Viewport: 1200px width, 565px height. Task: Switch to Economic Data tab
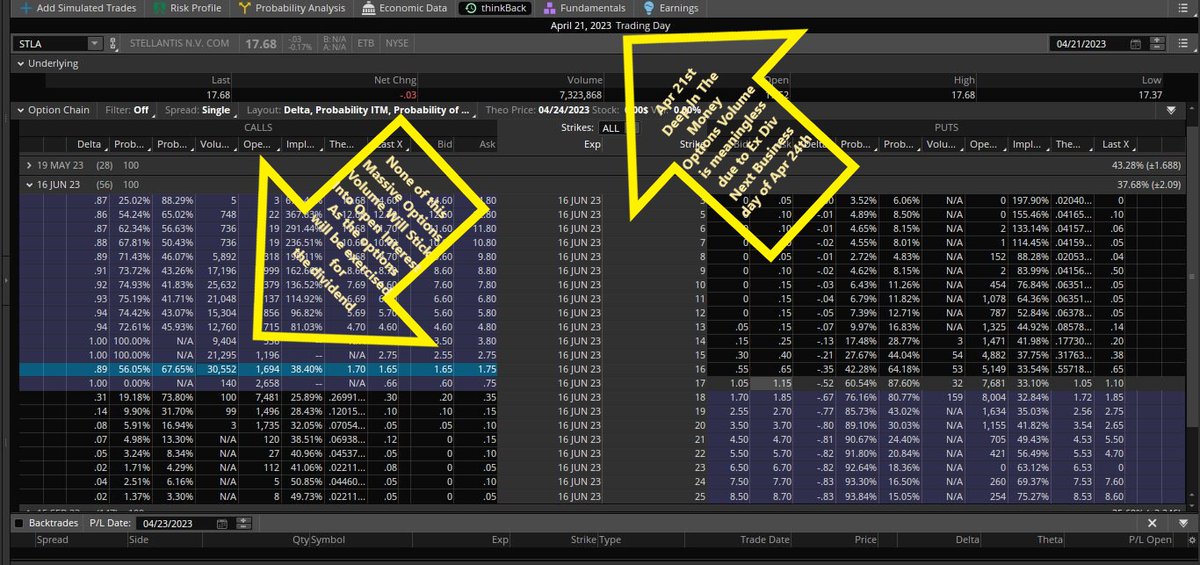pos(405,8)
